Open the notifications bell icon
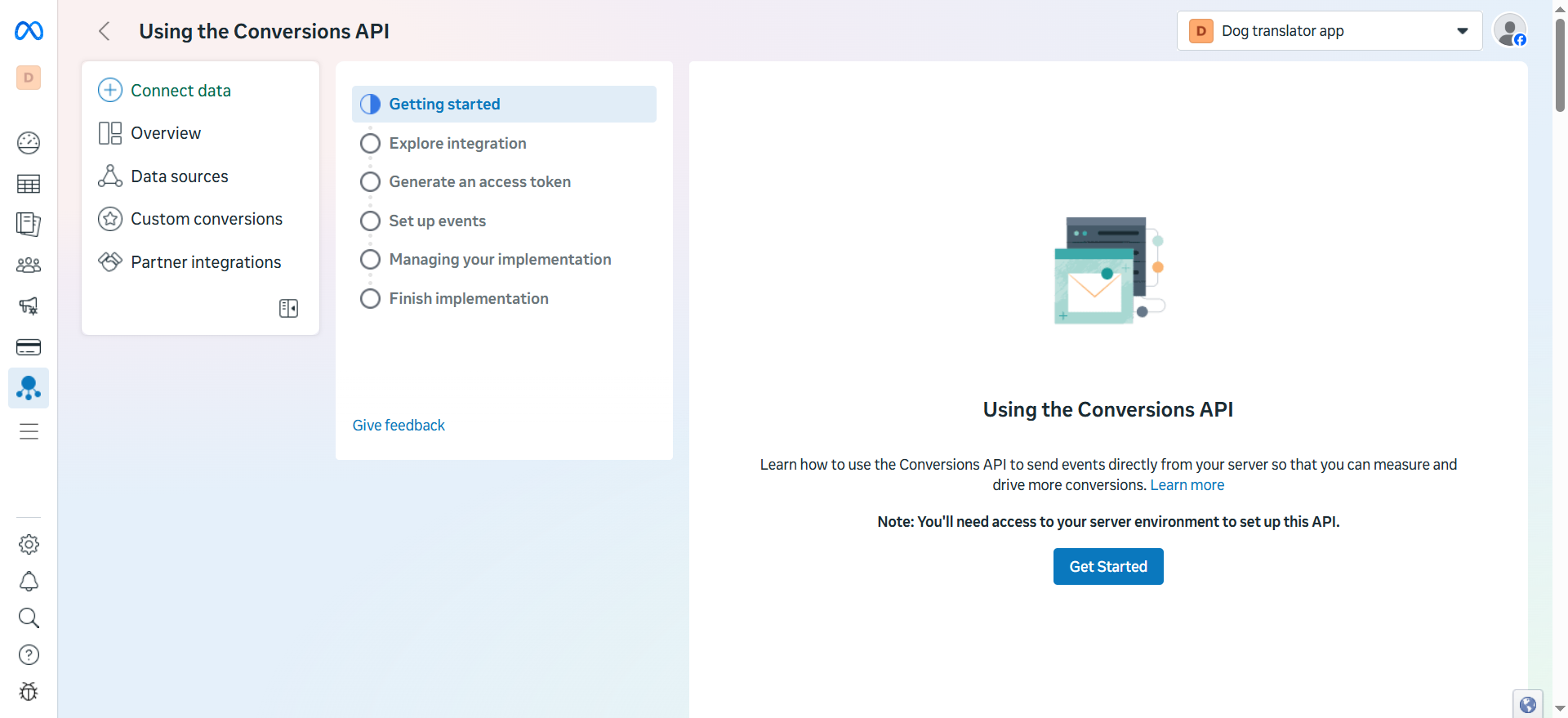 29,581
